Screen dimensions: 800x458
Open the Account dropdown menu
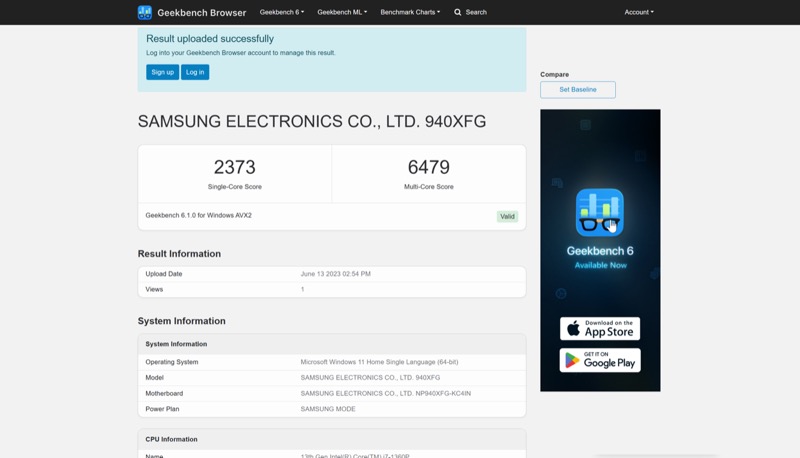click(638, 12)
